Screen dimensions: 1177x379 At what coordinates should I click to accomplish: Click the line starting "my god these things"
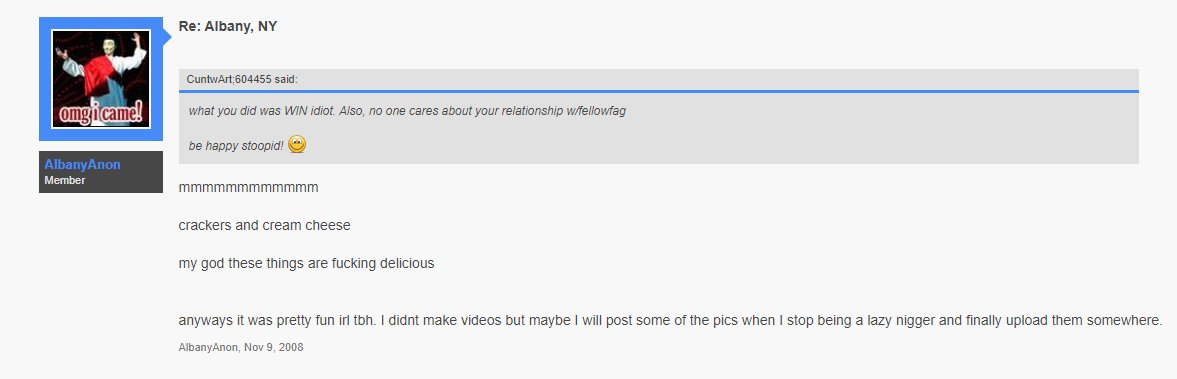coord(306,264)
